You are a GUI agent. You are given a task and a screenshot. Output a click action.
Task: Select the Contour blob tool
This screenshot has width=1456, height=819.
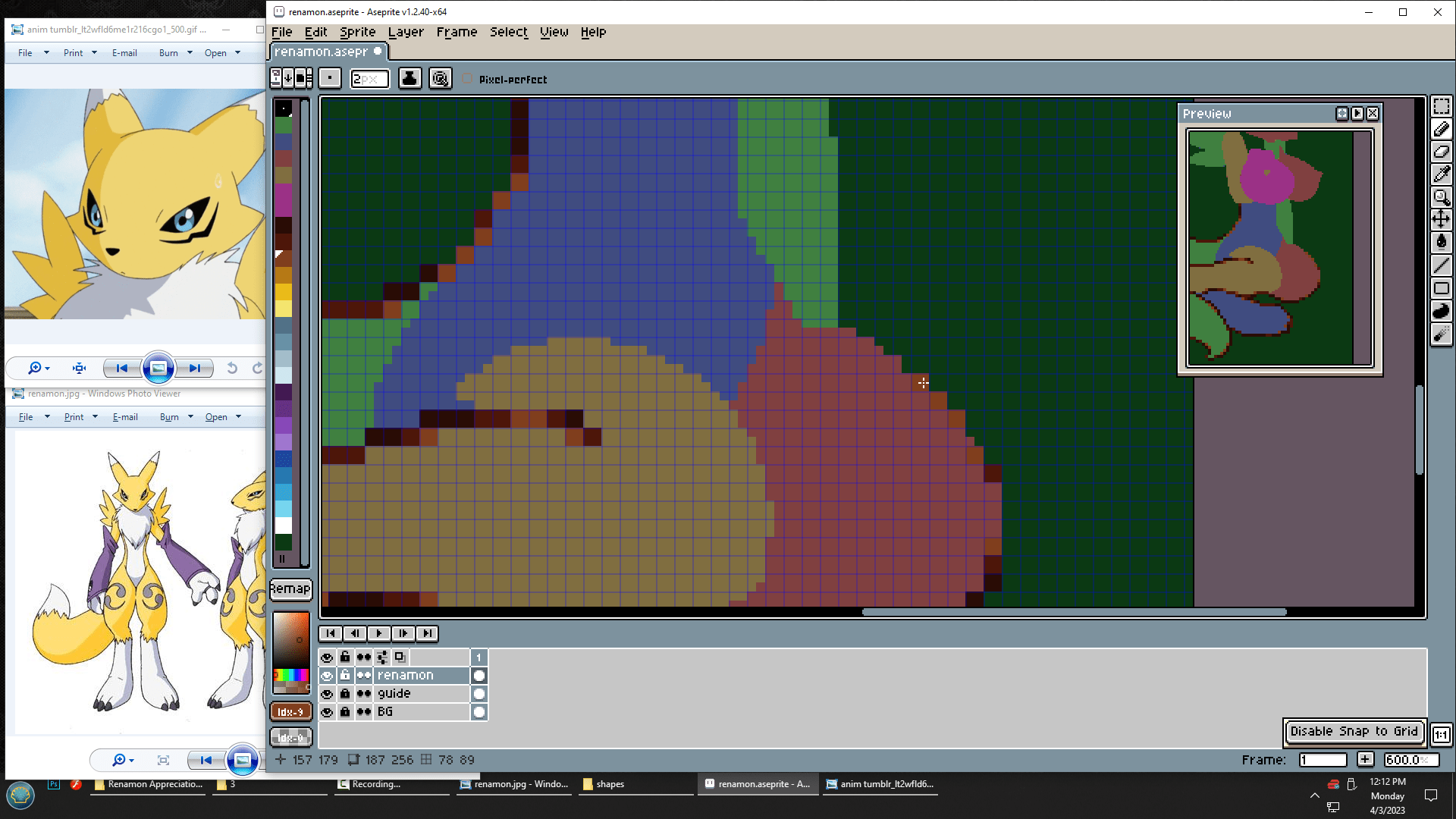point(1441,311)
